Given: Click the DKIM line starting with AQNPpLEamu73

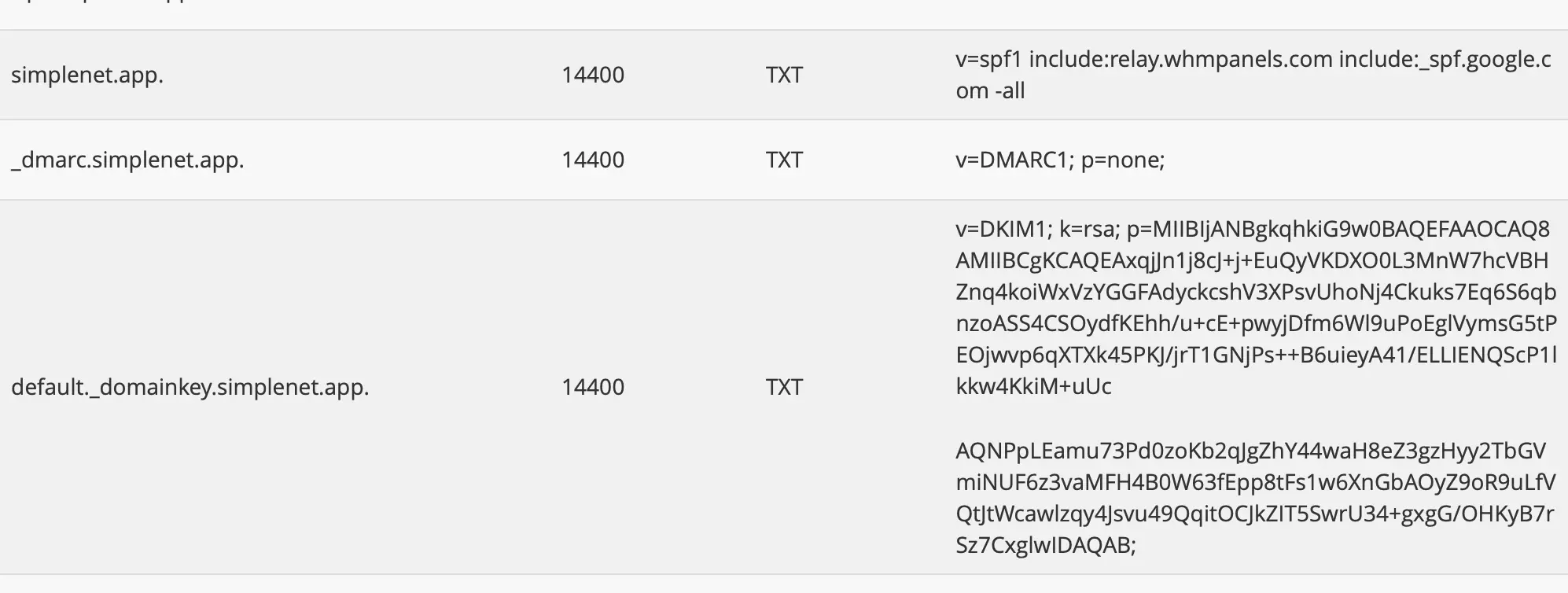Looking at the screenshot, I should 1250,451.
